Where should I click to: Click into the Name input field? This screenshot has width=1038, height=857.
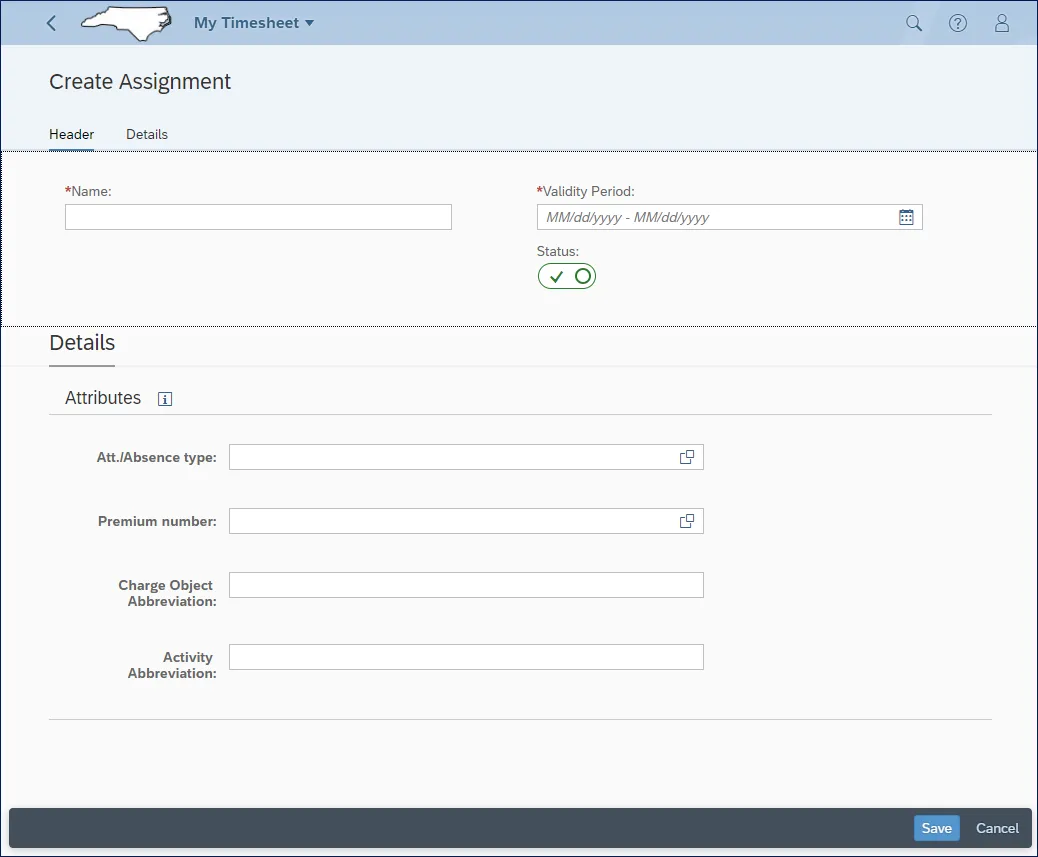tap(258, 217)
